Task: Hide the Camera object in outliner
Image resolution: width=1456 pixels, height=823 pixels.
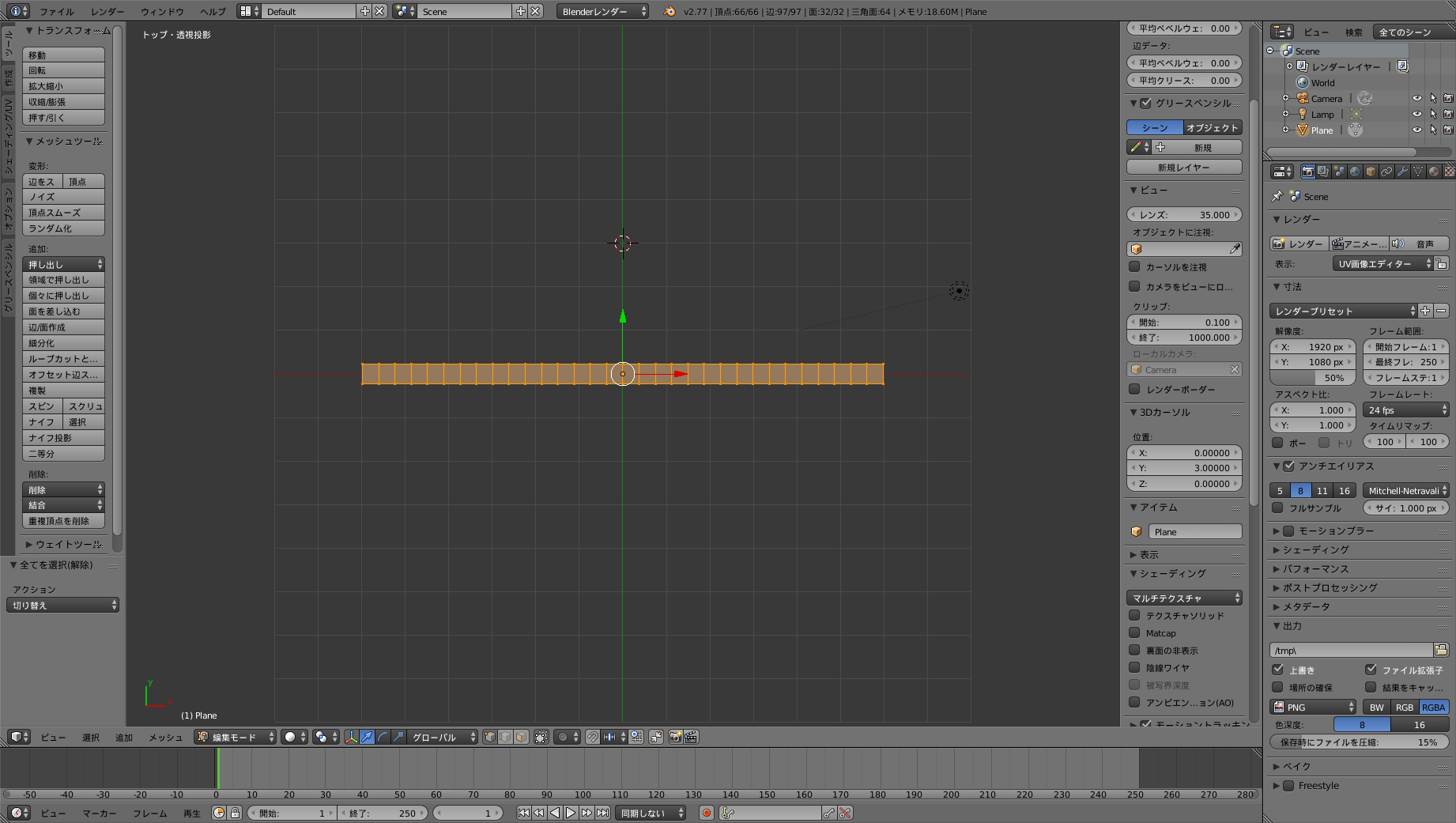Action: (x=1416, y=99)
